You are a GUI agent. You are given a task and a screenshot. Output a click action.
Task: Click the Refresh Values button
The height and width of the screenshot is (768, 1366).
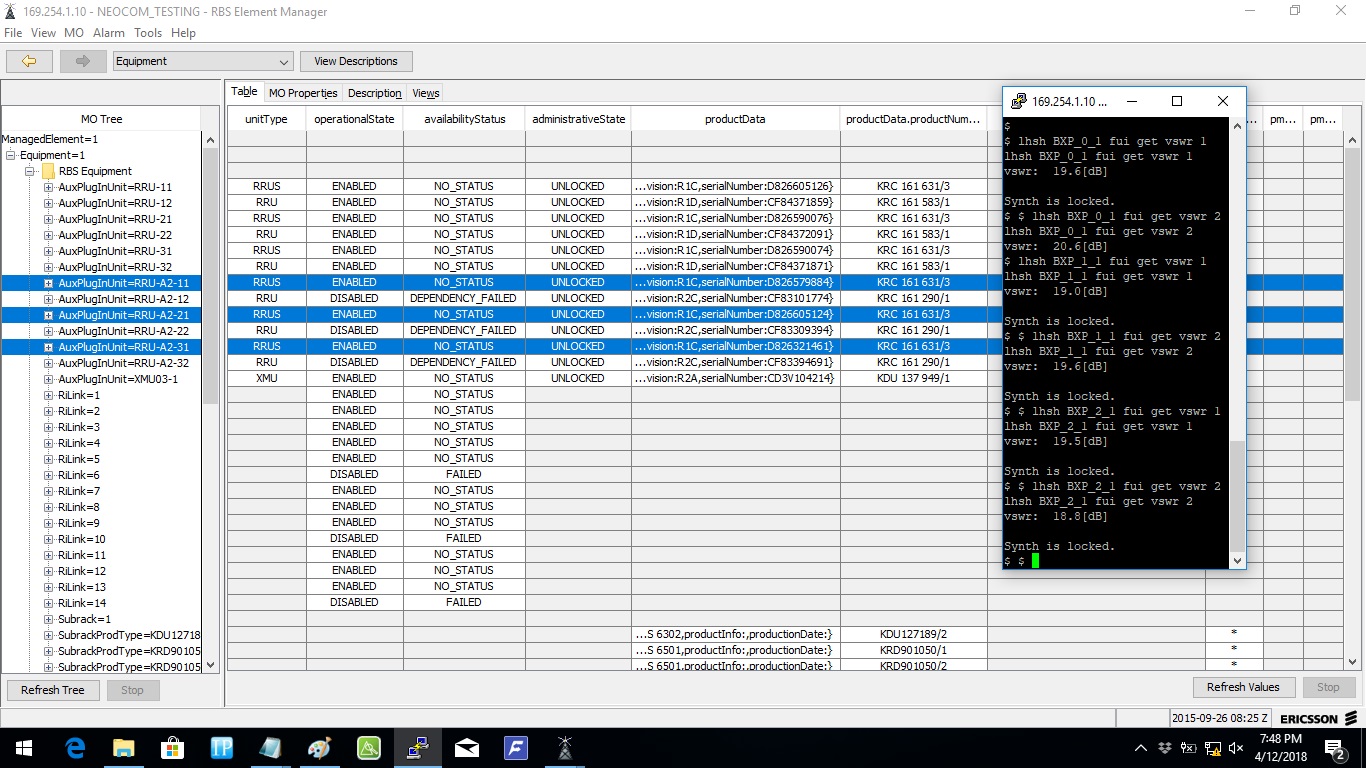1243,687
